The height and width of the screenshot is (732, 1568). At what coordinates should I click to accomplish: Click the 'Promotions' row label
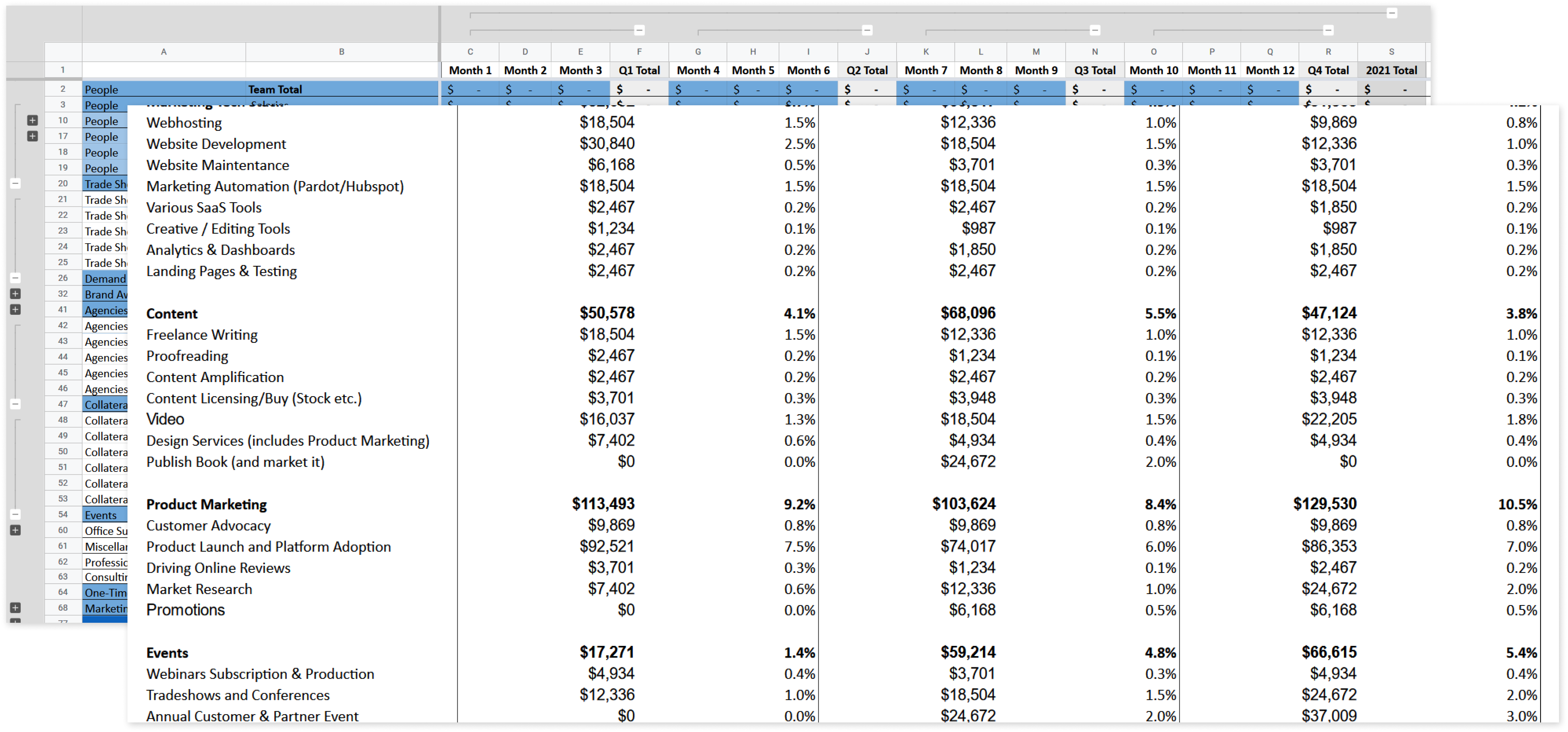185,610
